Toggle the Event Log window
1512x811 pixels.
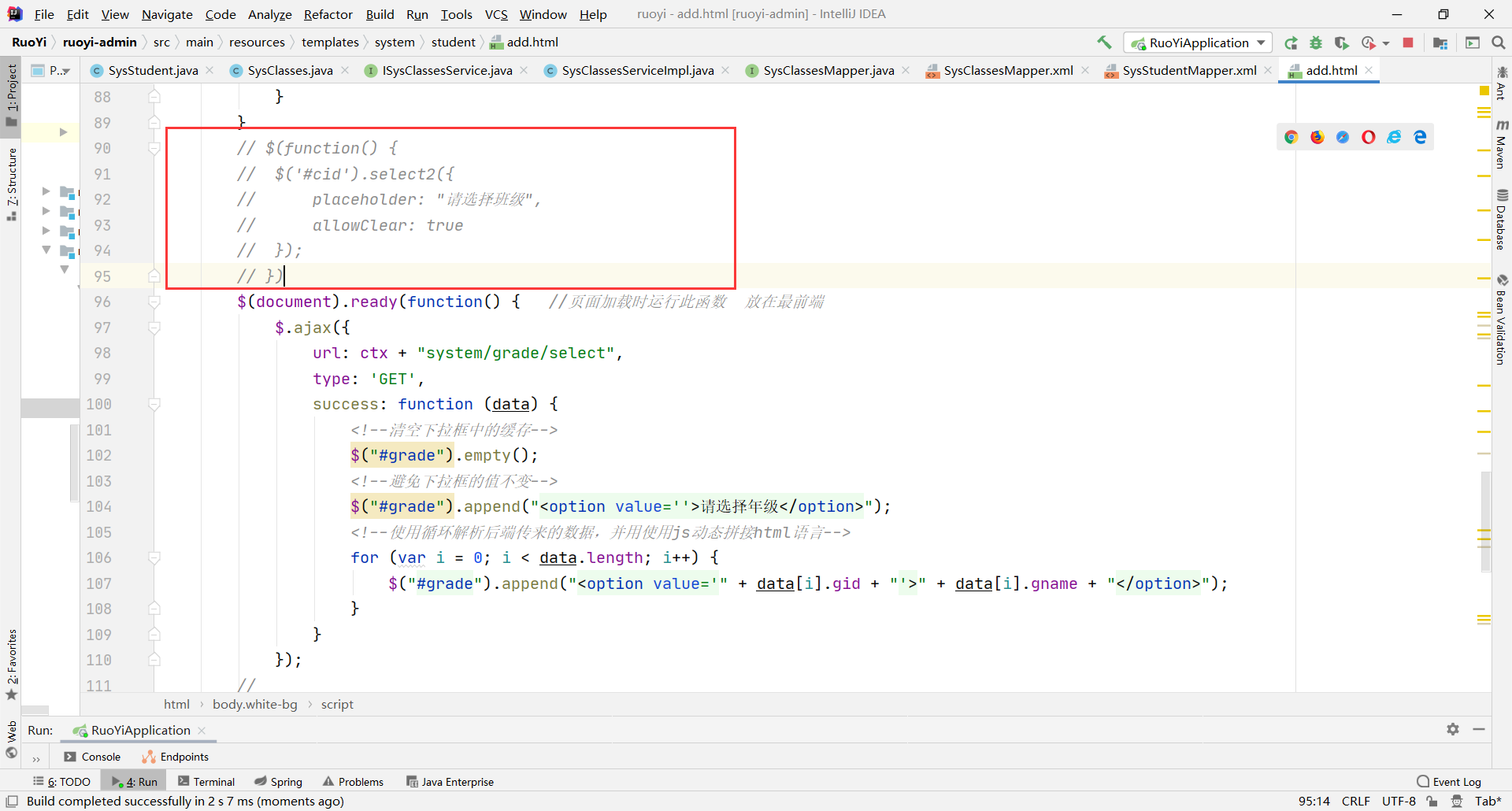click(1449, 782)
